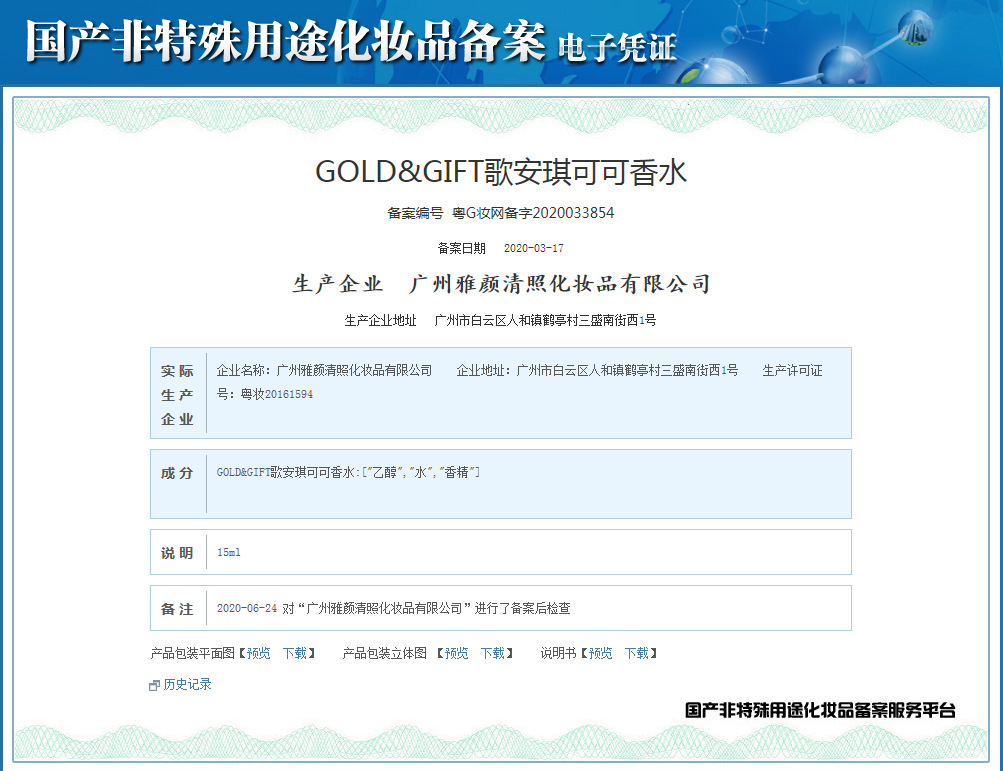Click the 国产非特殊用途化妆品备案服务平台 footer text
This screenshot has width=1003, height=771.
click(820, 710)
